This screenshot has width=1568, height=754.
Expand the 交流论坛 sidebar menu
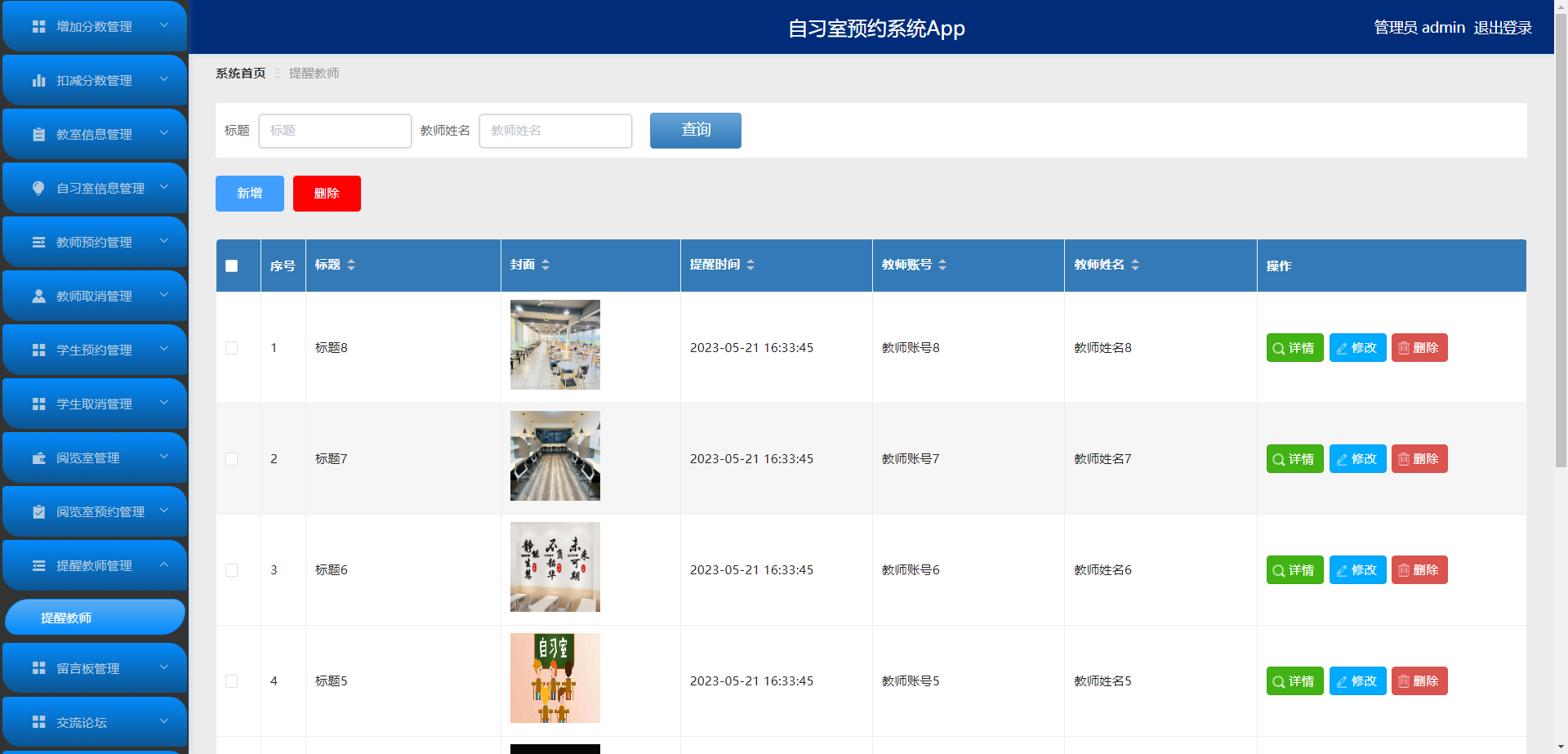(x=95, y=722)
